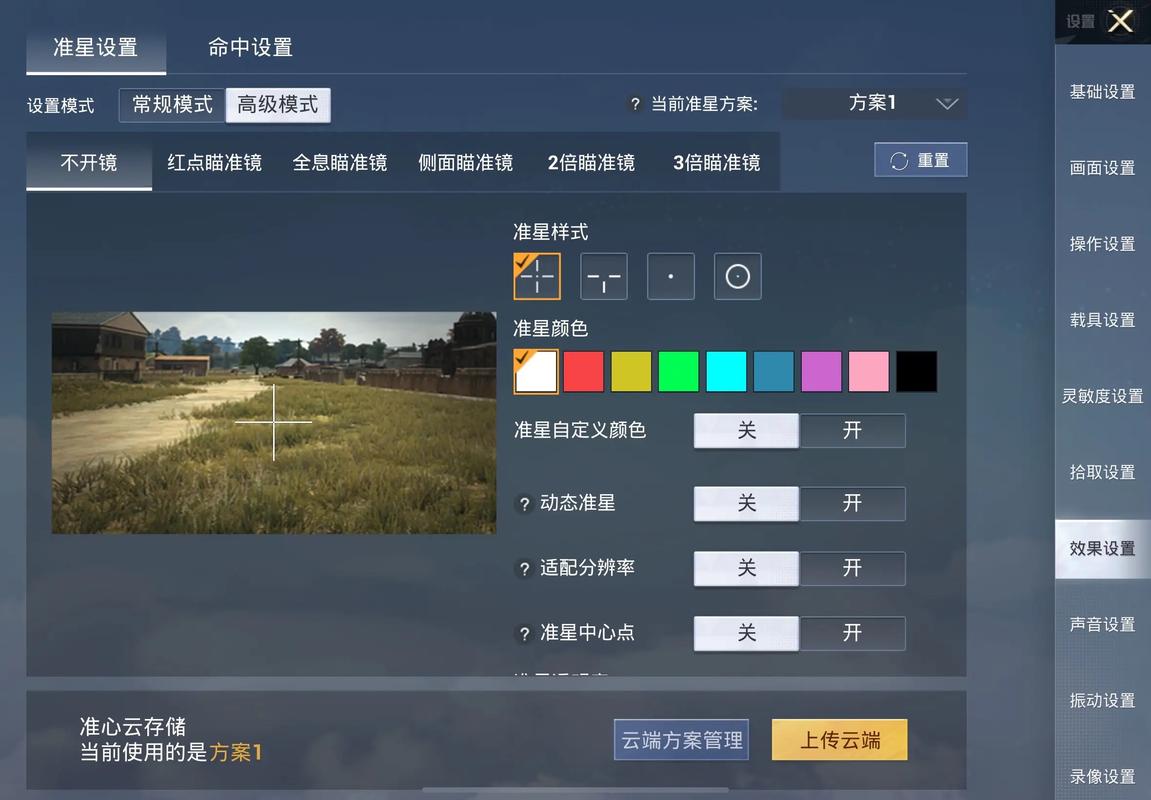The width and height of the screenshot is (1151, 800).
Task: Open 声音设置 in the right sidebar
Action: [1102, 624]
